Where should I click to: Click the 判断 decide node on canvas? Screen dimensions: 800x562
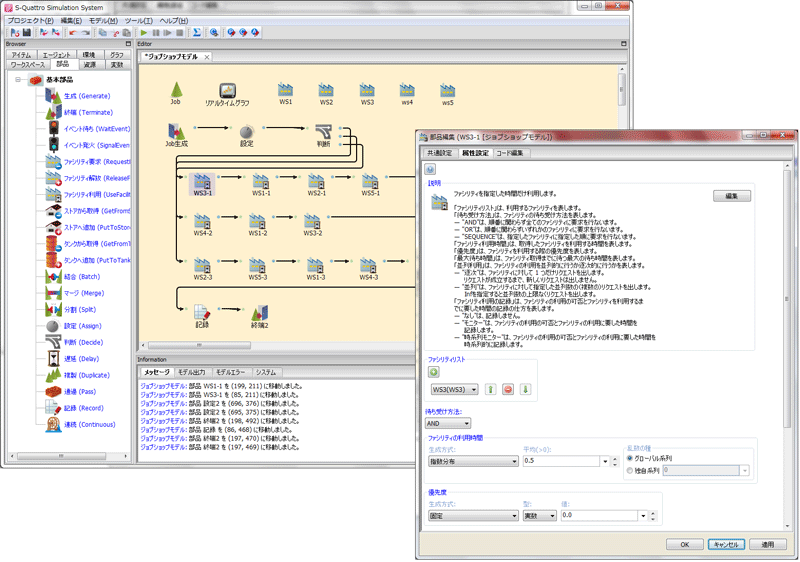coord(323,132)
